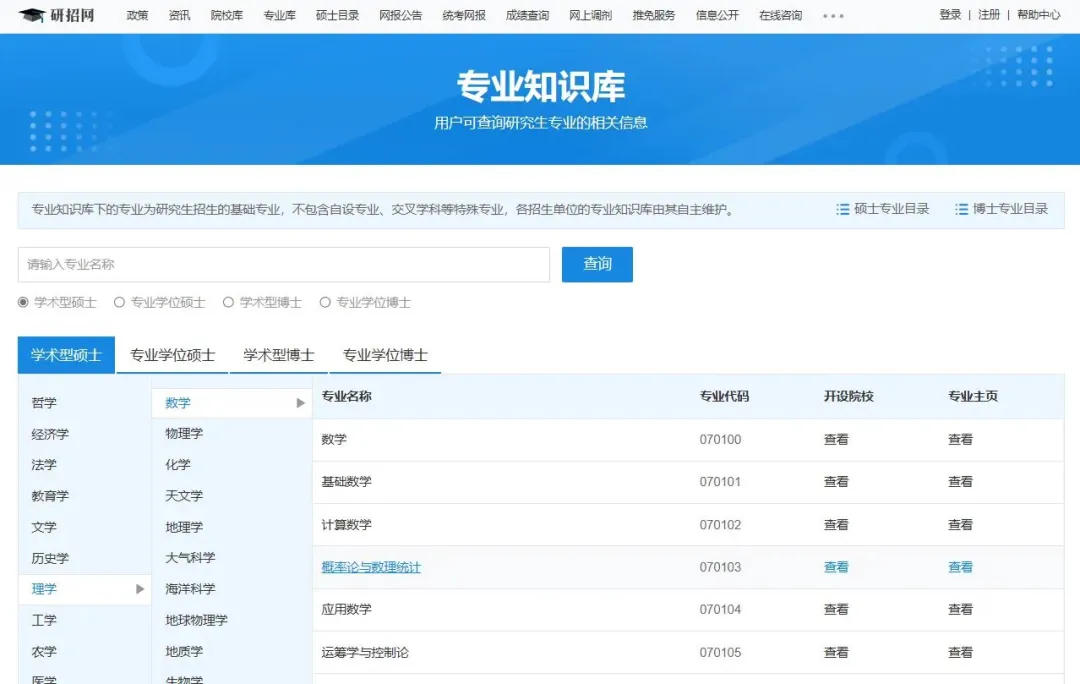Select the 专业学位博士 radio button
The image size is (1080, 684).
[x=325, y=302]
